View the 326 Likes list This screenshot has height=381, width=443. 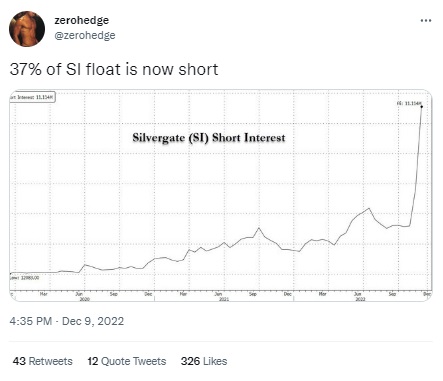point(204,361)
